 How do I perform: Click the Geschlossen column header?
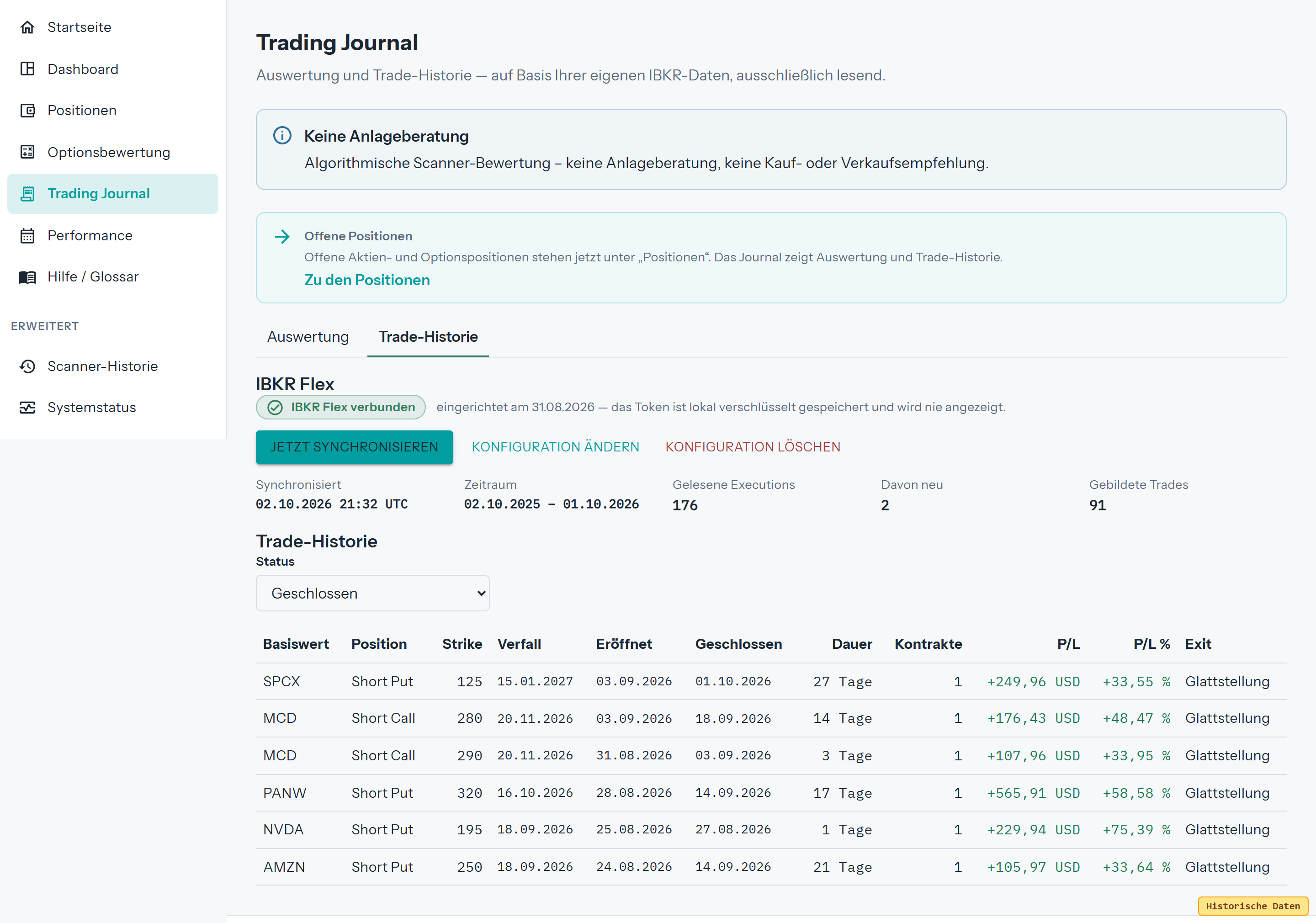click(x=738, y=644)
